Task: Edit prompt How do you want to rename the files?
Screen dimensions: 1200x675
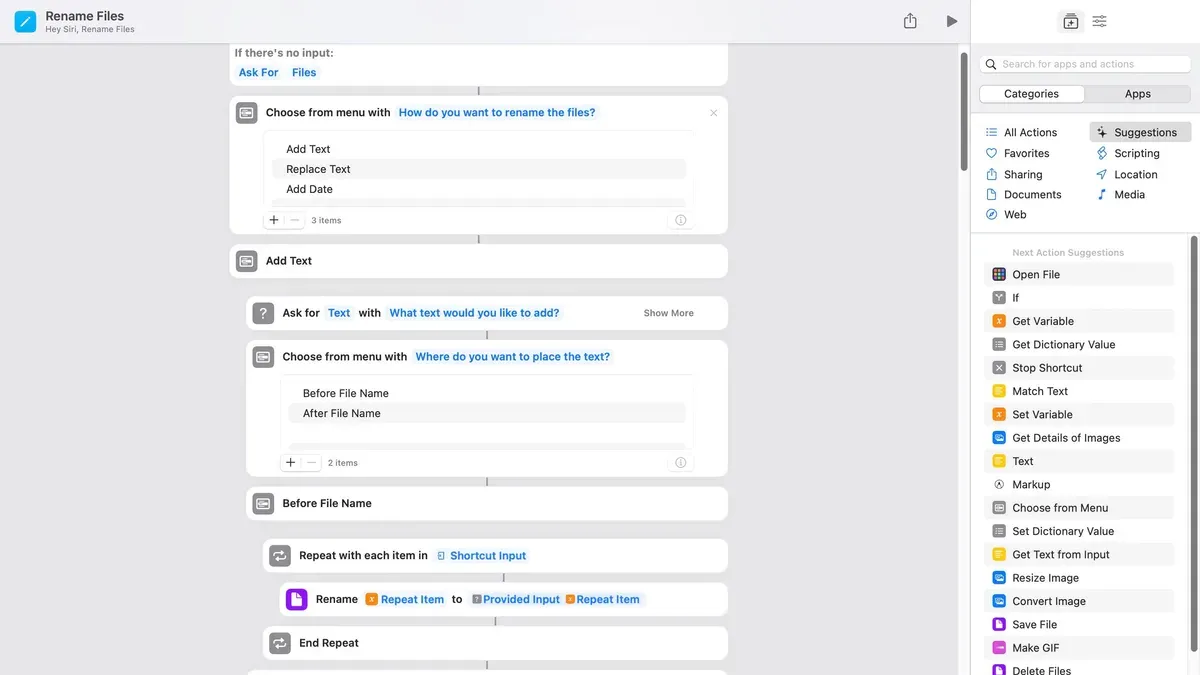Action: click(x=497, y=113)
